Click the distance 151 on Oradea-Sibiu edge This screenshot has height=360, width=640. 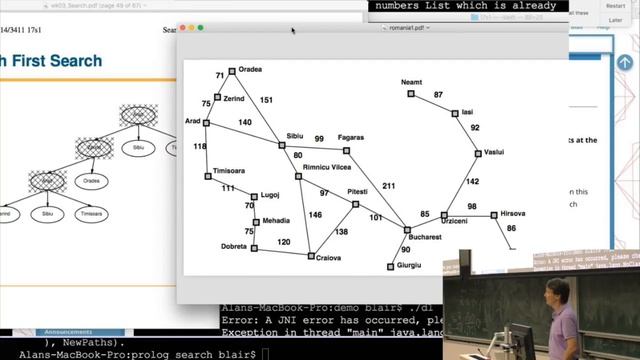(266, 100)
